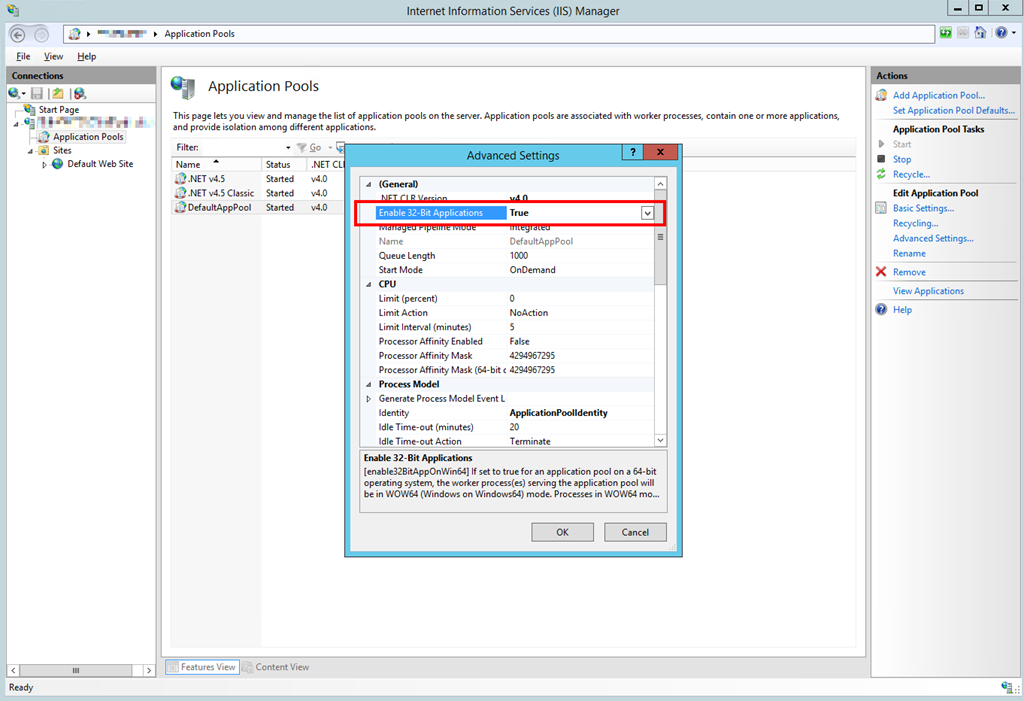Image resolution: width=1024 pixels, height=701 pixels.
Task: Click the Connections pane scroll right arrow
Action: pos(149,670)
